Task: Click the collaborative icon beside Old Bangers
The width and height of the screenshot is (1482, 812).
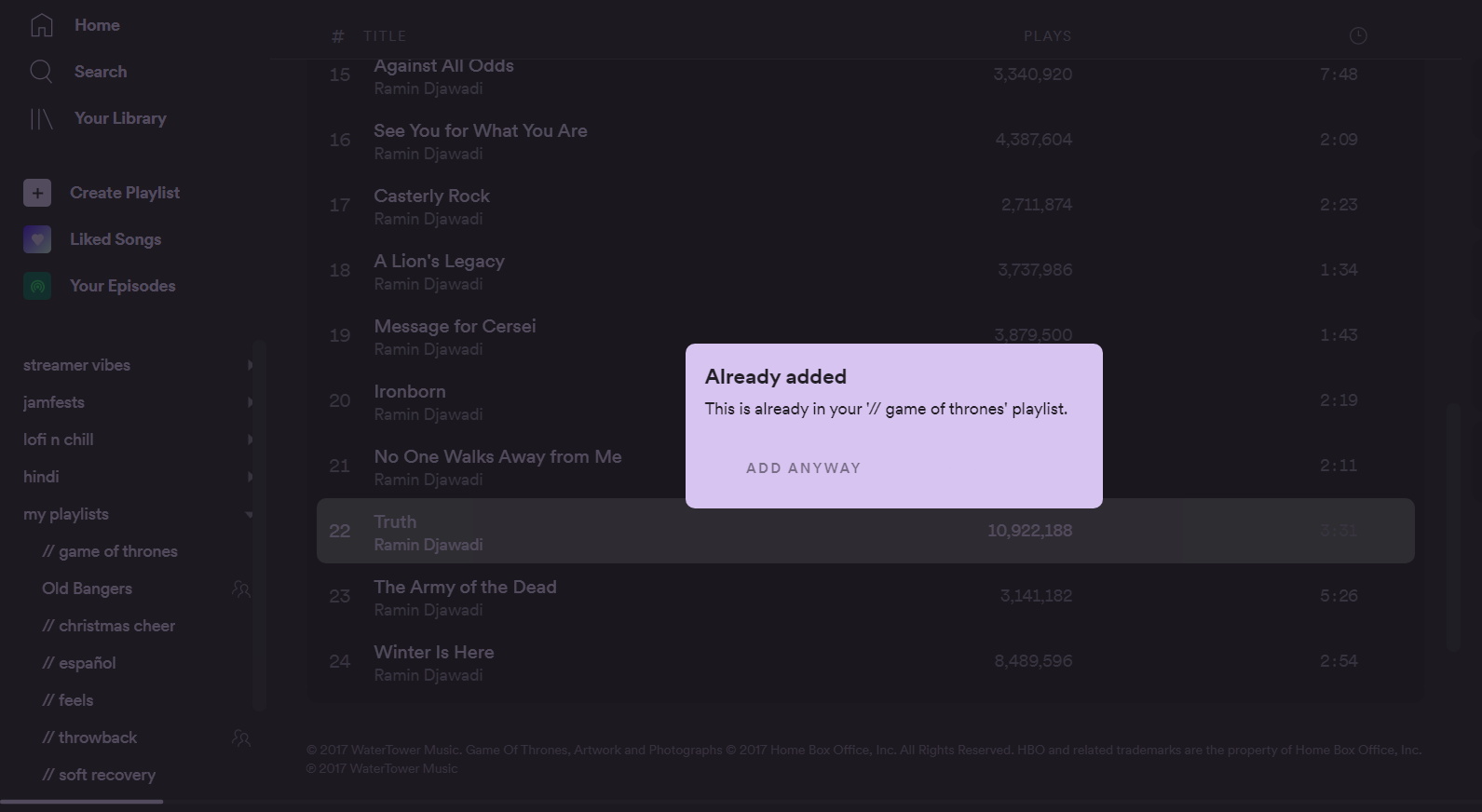Action: click(240, 588)
